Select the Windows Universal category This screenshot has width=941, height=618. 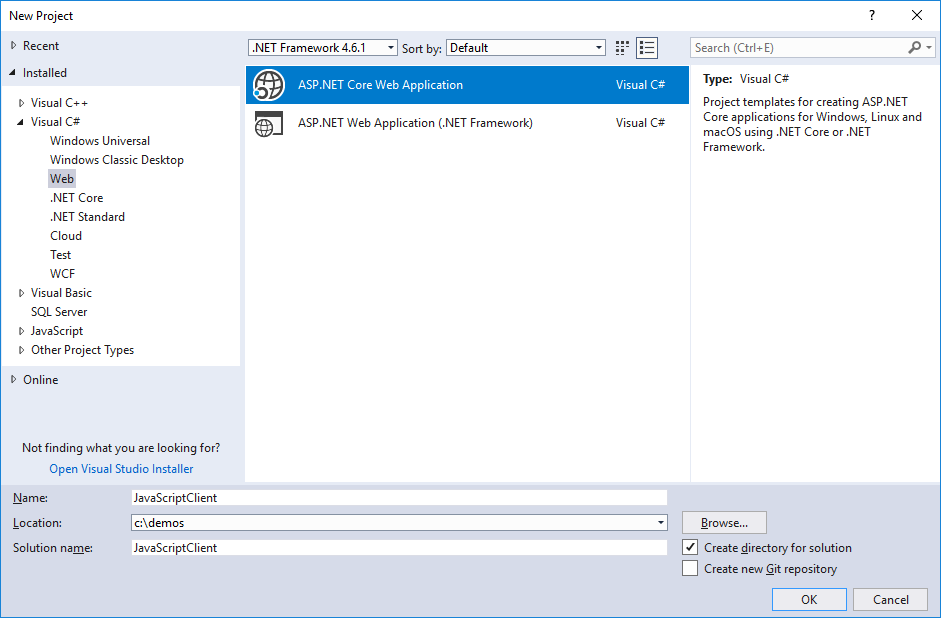pos(100,140)
